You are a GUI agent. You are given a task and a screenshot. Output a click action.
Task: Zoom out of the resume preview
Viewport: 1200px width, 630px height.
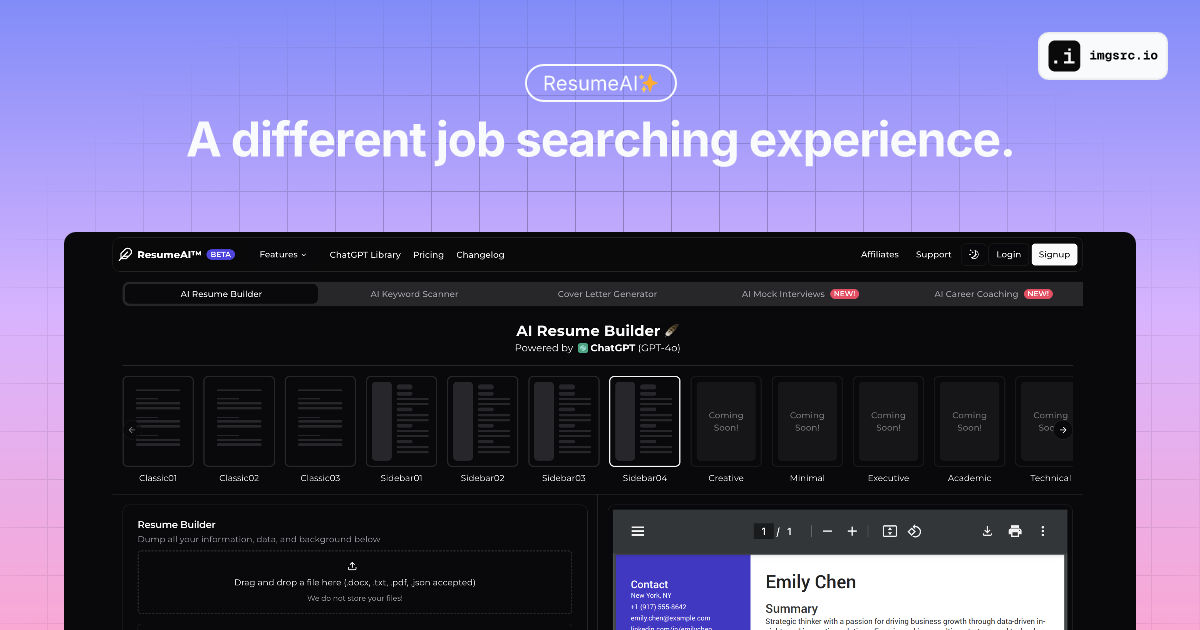pyautogui.click(x=827, y=531)
